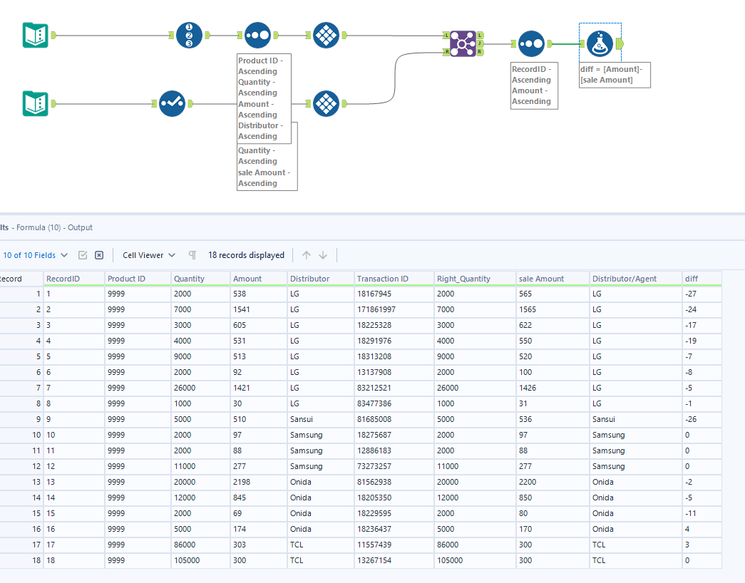Click diff cell with value -11
Image resolution: width=745 pixels, height=583 pixels.
702,514
